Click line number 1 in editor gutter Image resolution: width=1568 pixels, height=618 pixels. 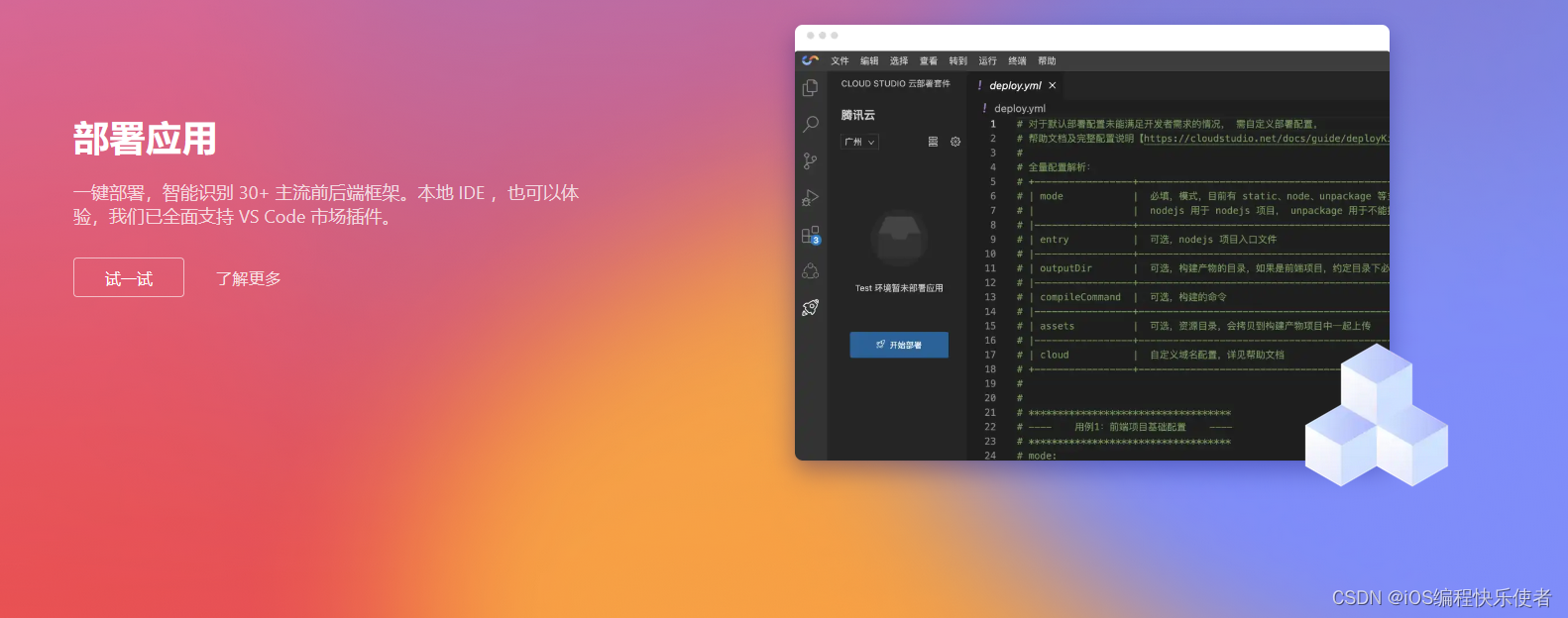(993, 124)
